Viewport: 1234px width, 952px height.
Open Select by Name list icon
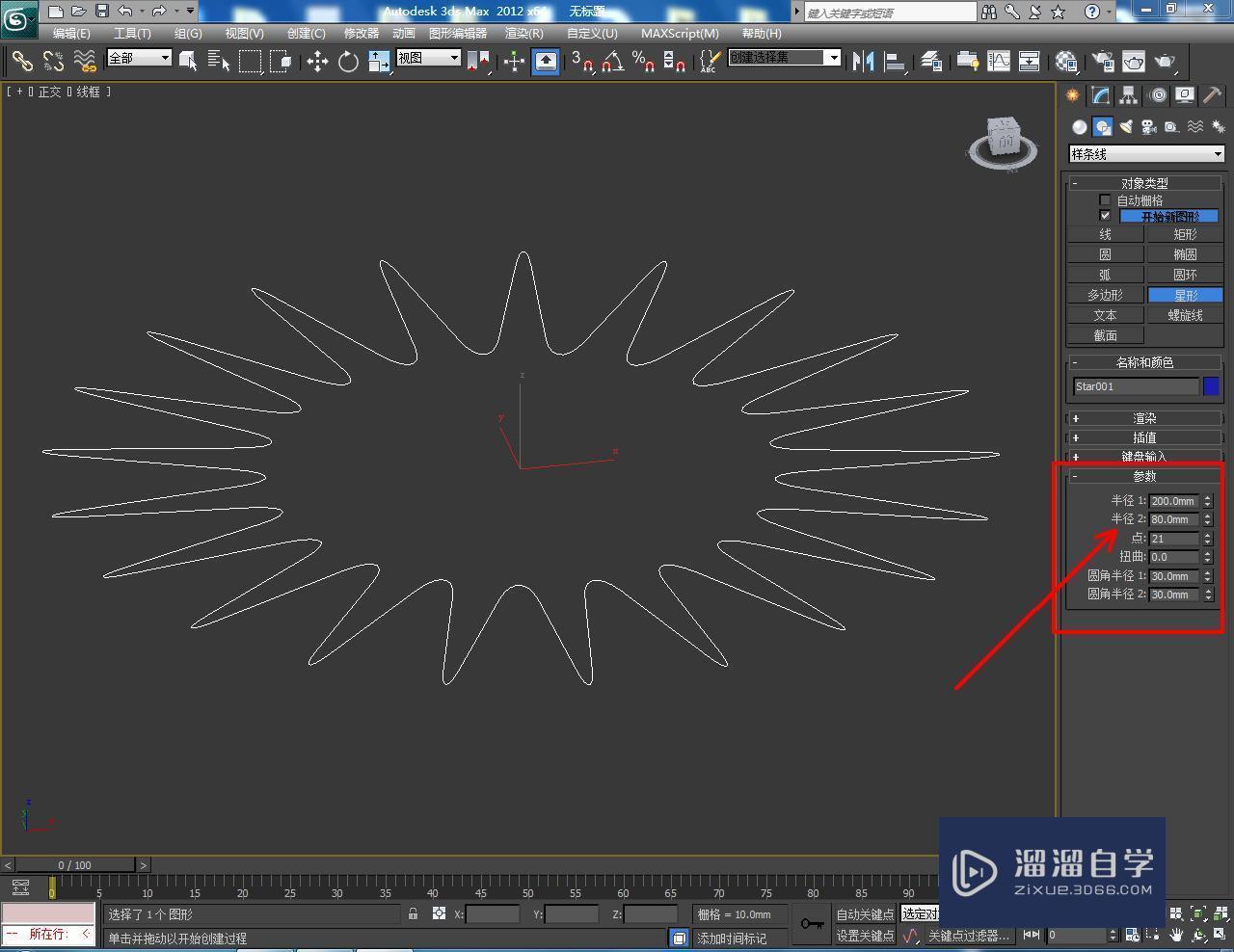click(219, 62)
